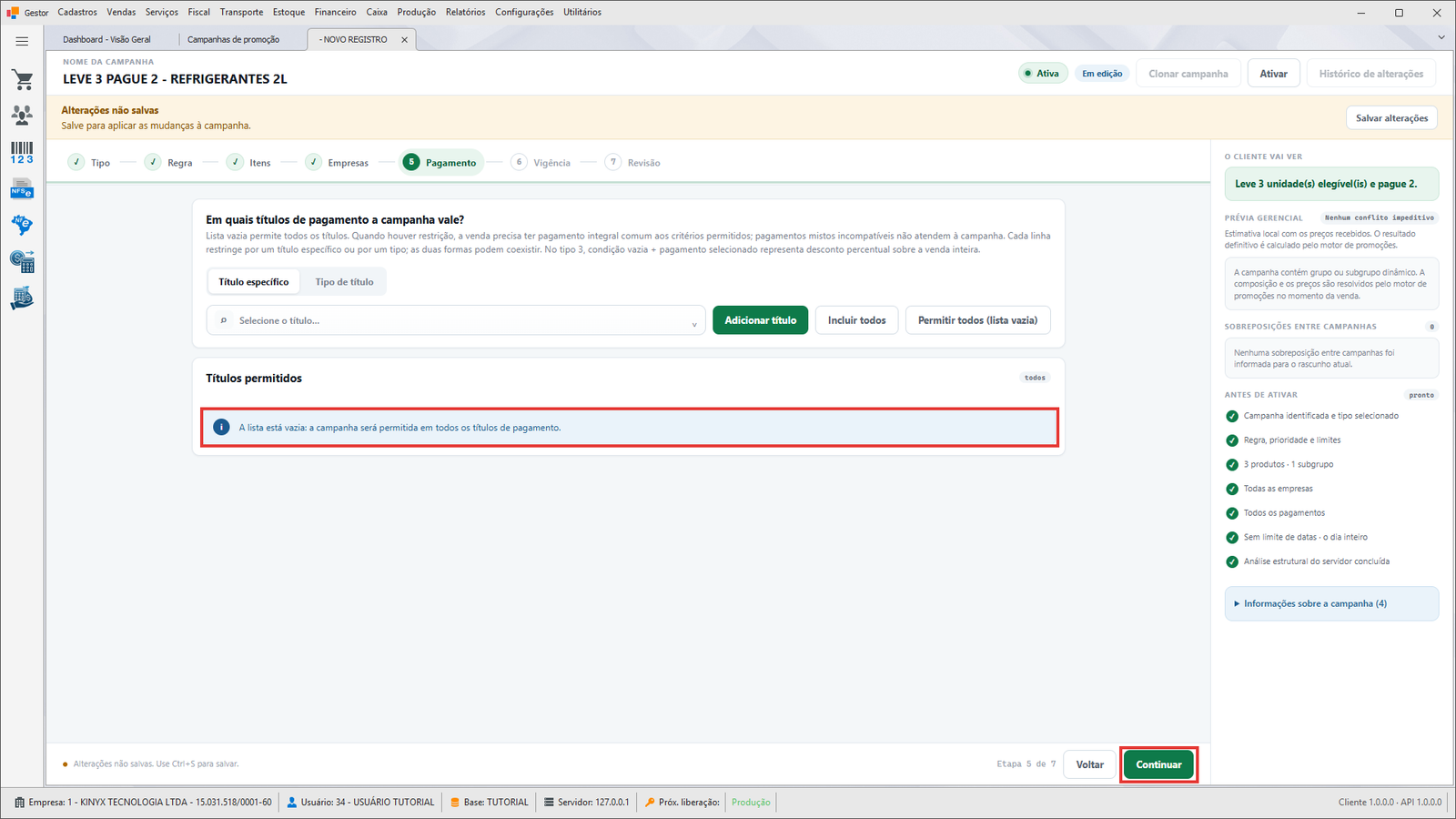Image resolution: width=1456 pixels, height=819 pixels.
Task: Switch to Dashboard - Visão Geral tab
Action: (107, 40)
